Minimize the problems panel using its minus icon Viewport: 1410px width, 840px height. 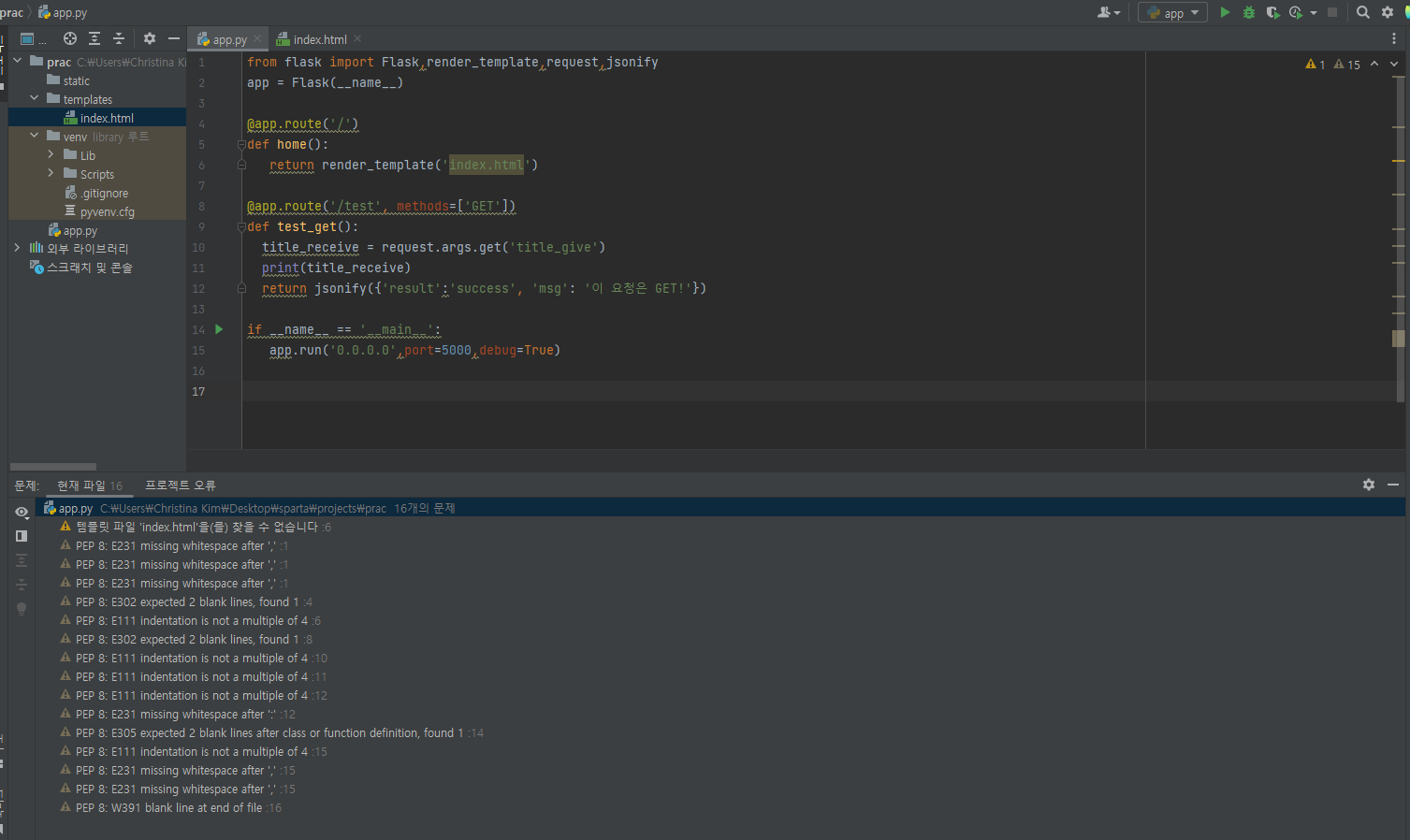1393,485
